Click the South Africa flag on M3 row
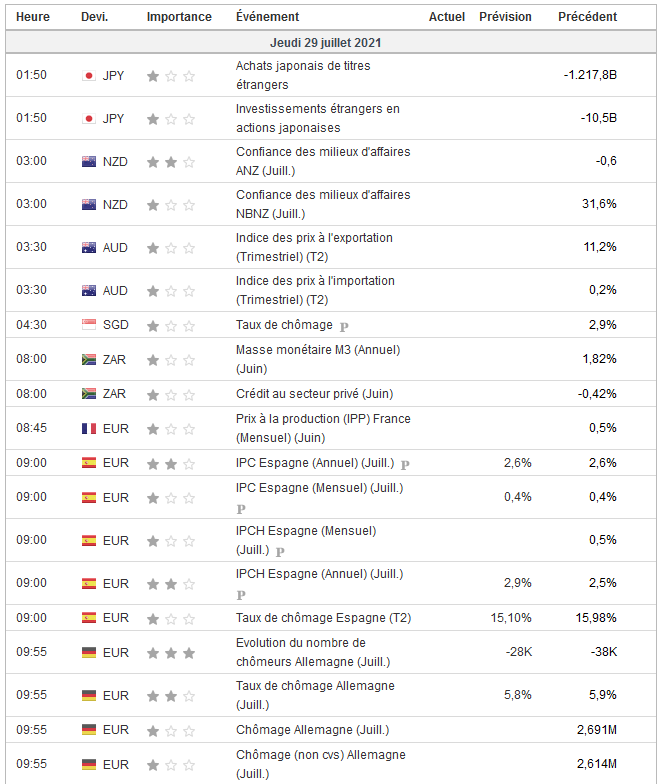This screenshot has height=784, width=659. coord(88,359)
